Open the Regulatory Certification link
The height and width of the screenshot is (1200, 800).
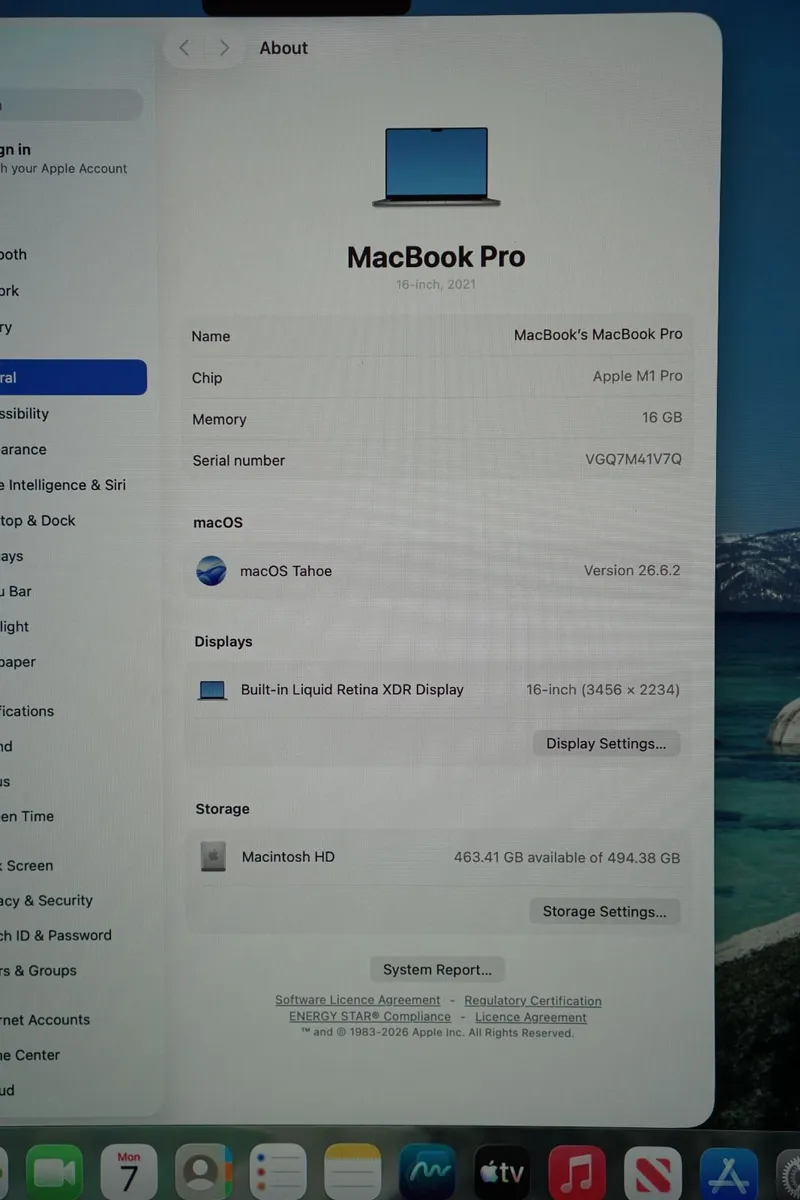click(533, 1001)
